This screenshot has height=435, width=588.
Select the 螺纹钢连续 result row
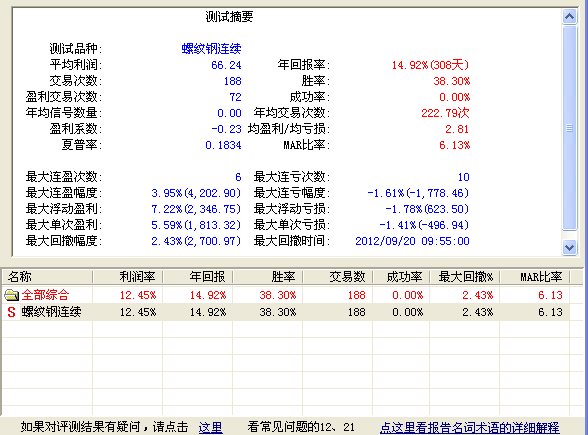[x=286, y=312]
